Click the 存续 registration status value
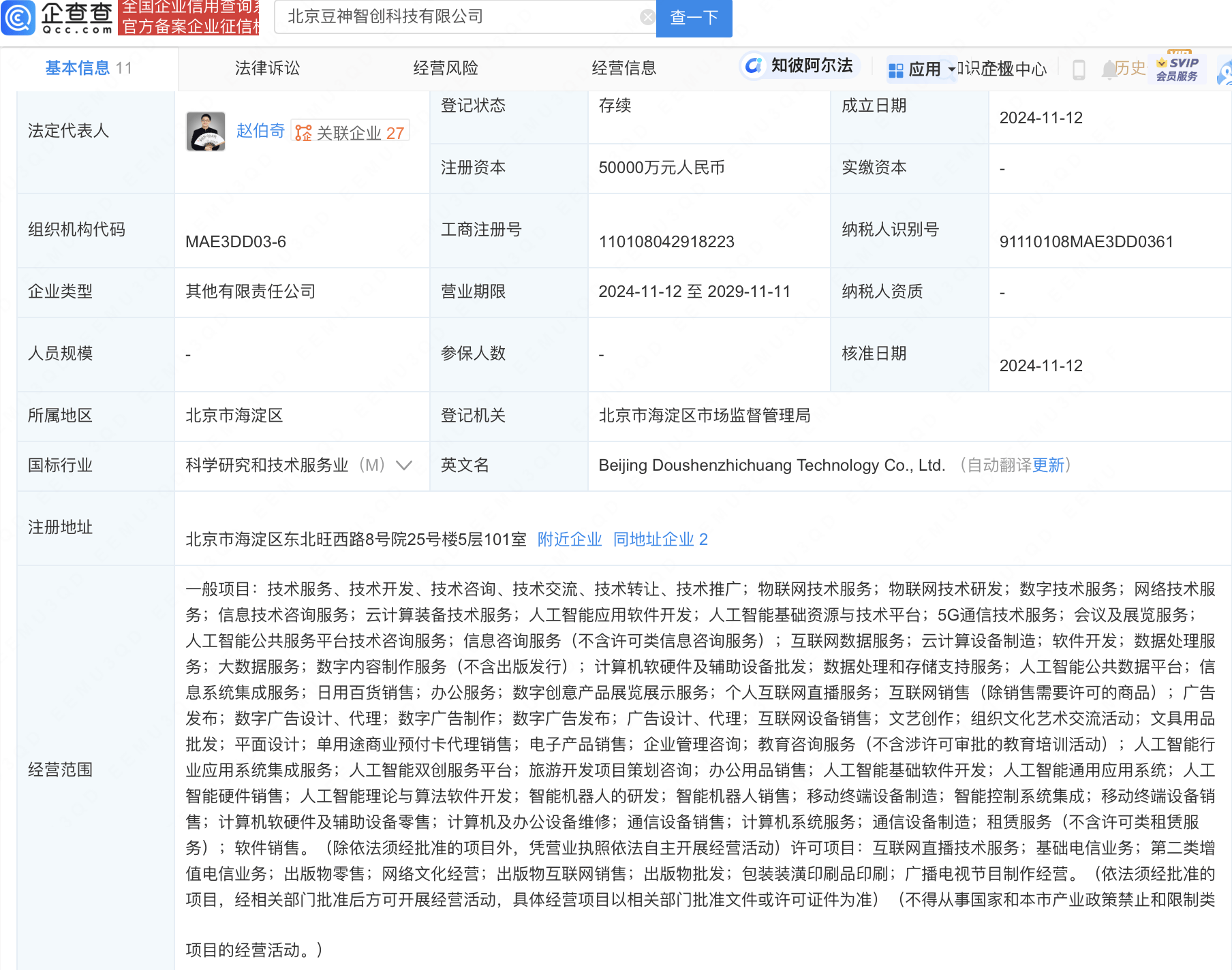This screenshot has height=970, width=1232. (615, 106)
